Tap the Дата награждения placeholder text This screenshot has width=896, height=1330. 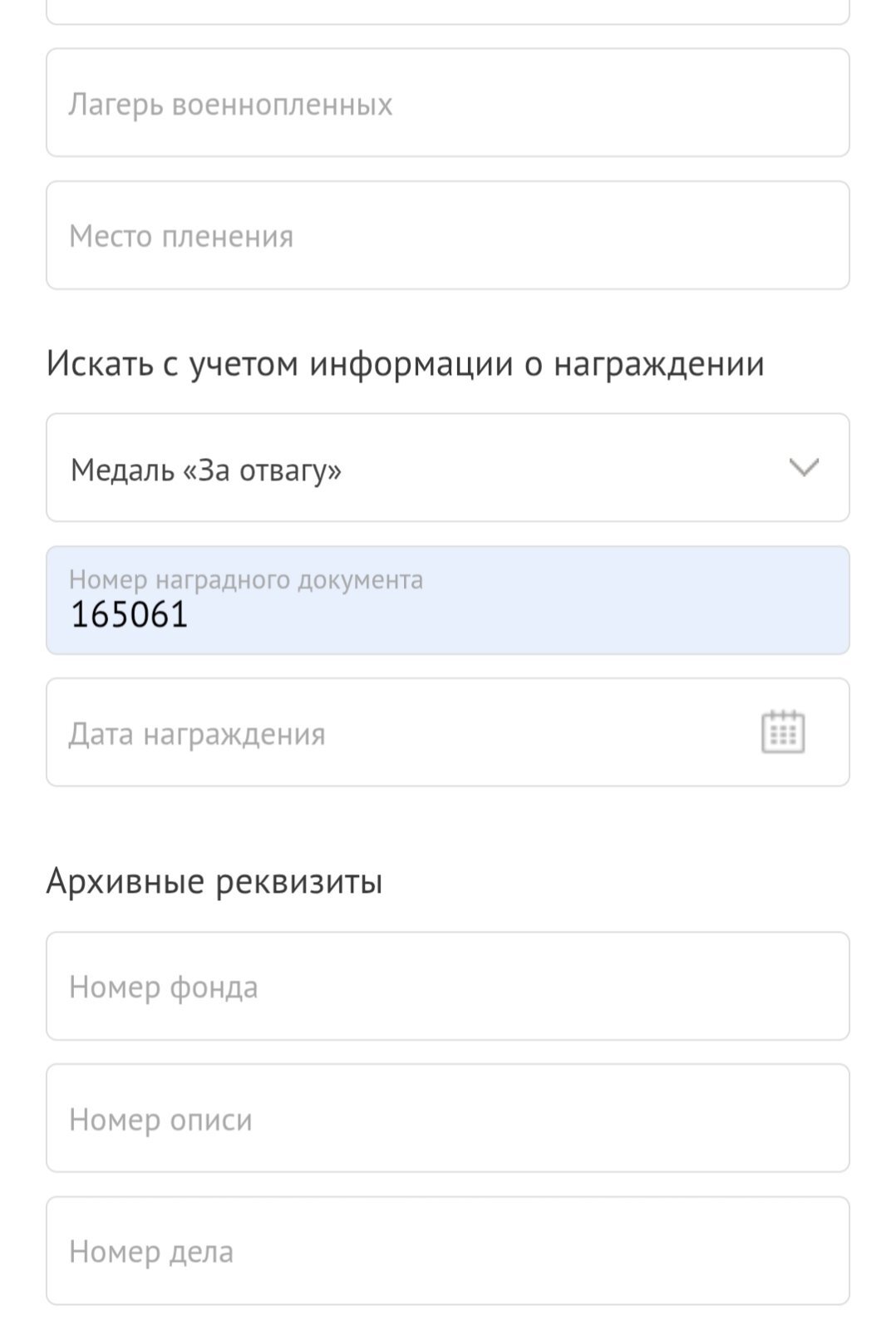coord(197,734)
